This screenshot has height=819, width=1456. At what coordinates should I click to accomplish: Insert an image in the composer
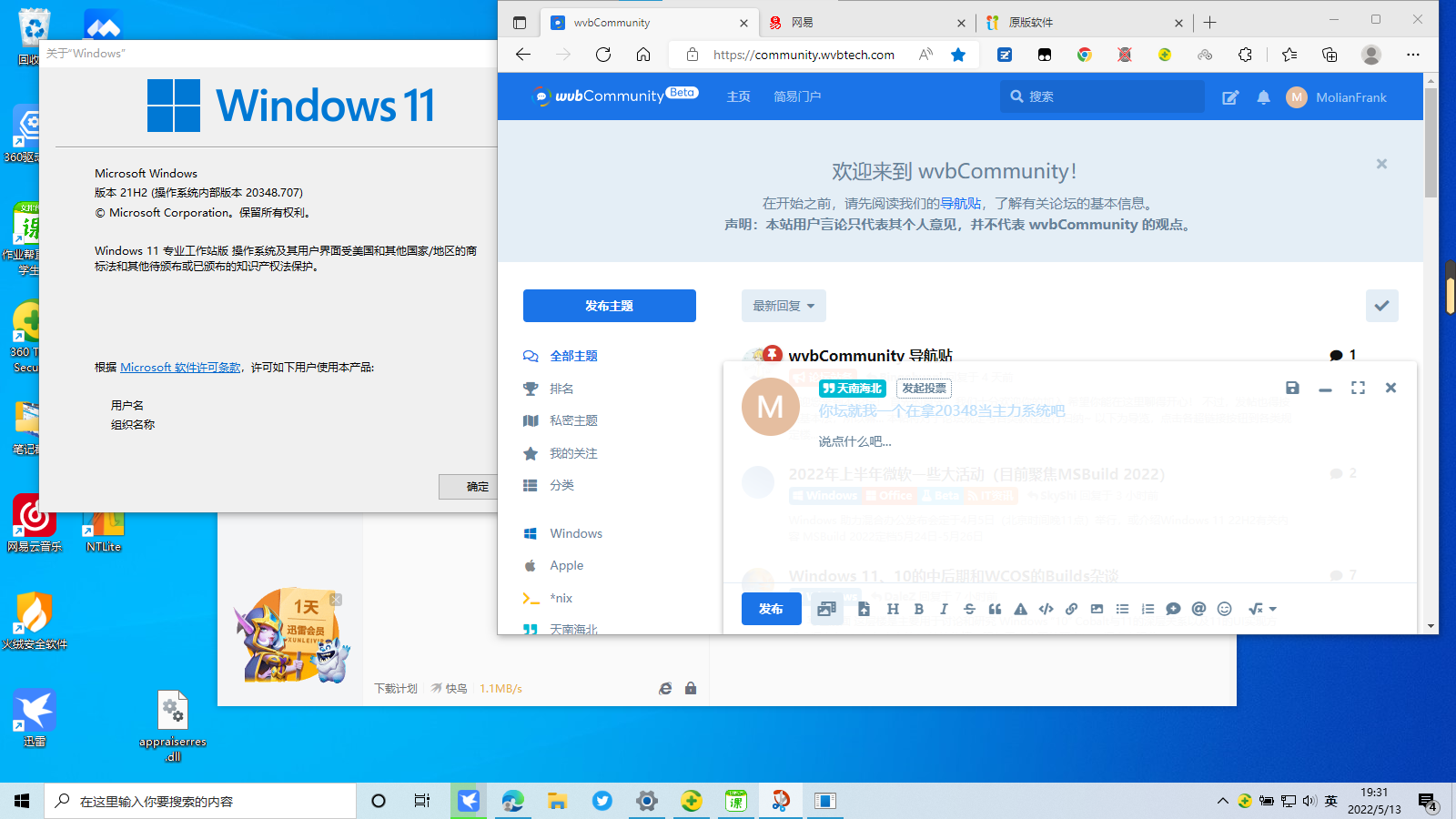(1097, 609)
